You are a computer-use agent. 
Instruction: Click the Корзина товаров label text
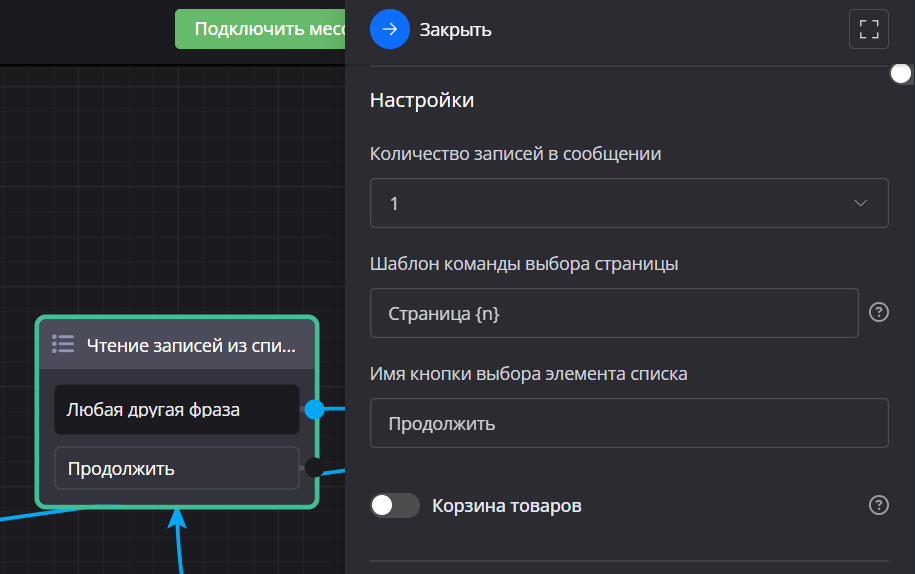coord(506,505)
